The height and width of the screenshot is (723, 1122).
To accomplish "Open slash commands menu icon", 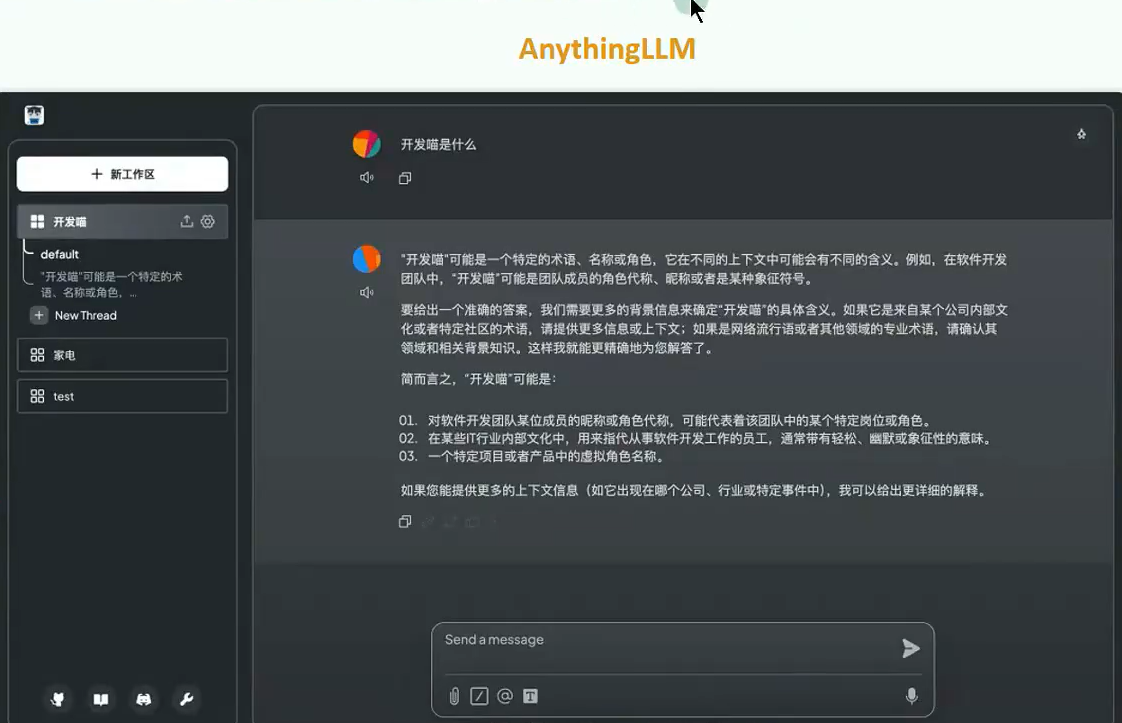I will click(x=479, y=696).
